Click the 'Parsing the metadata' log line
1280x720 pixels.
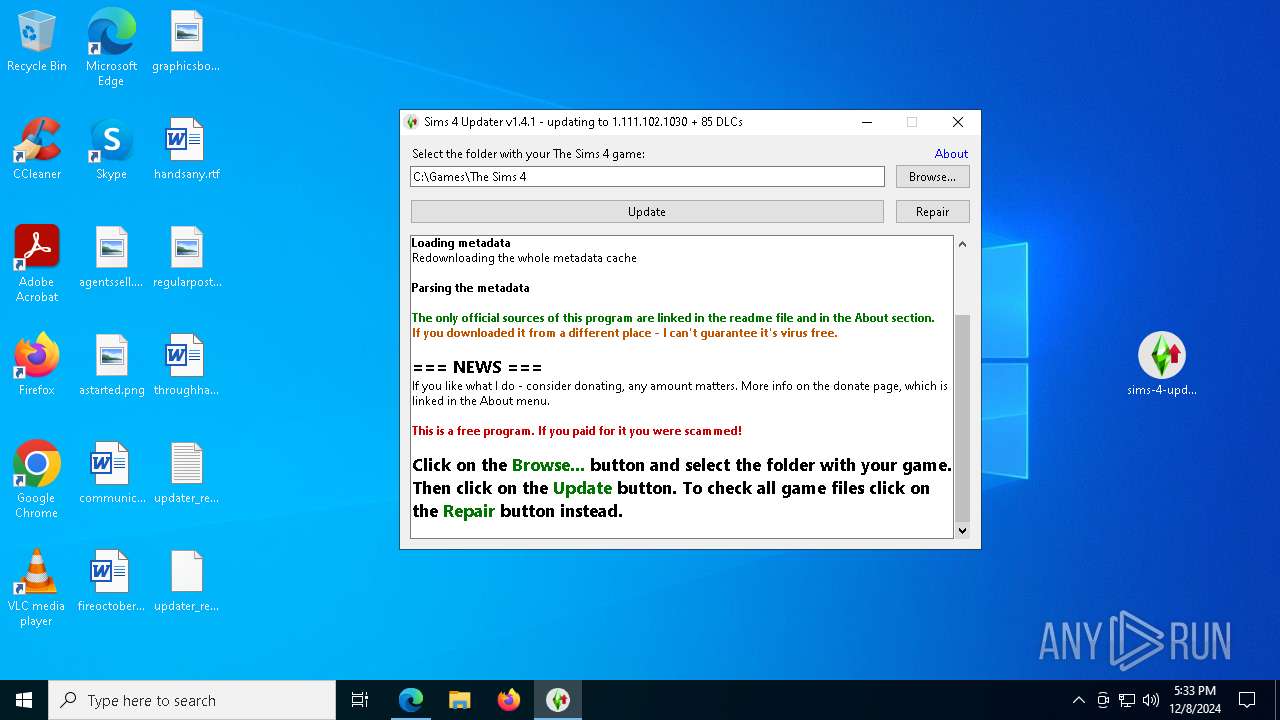click(471, 288)
